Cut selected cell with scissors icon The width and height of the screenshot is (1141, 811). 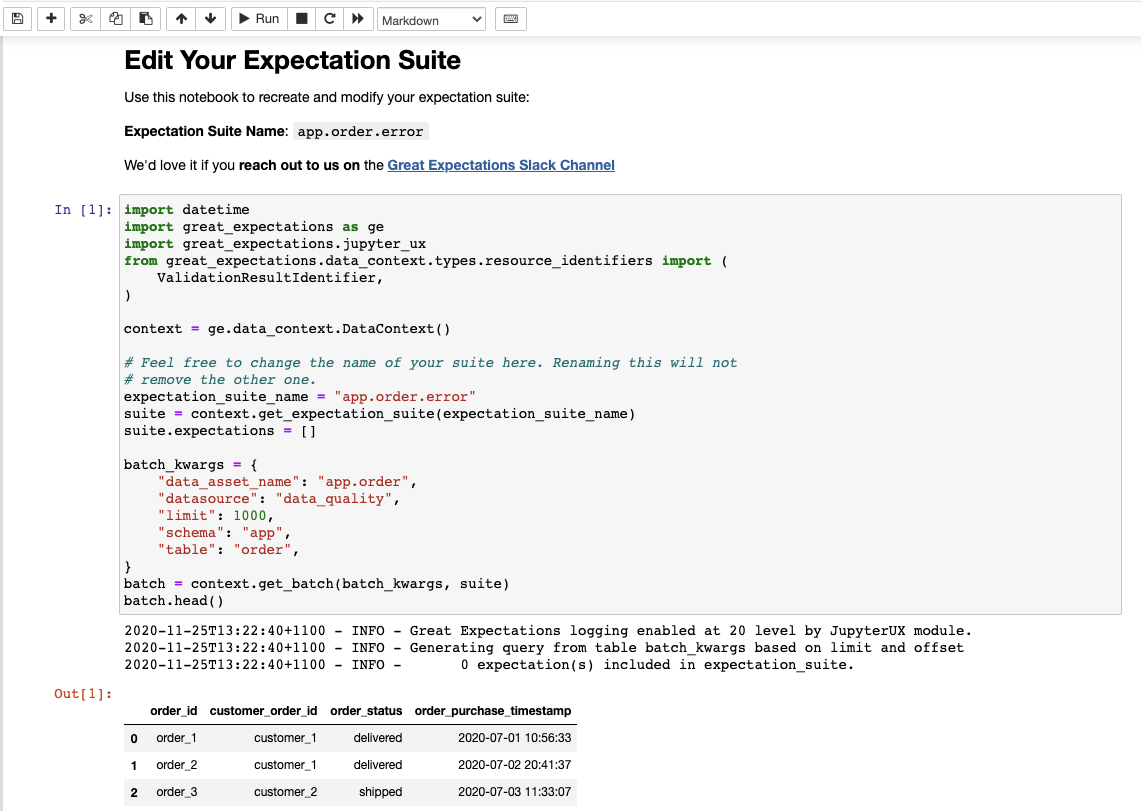85,19
